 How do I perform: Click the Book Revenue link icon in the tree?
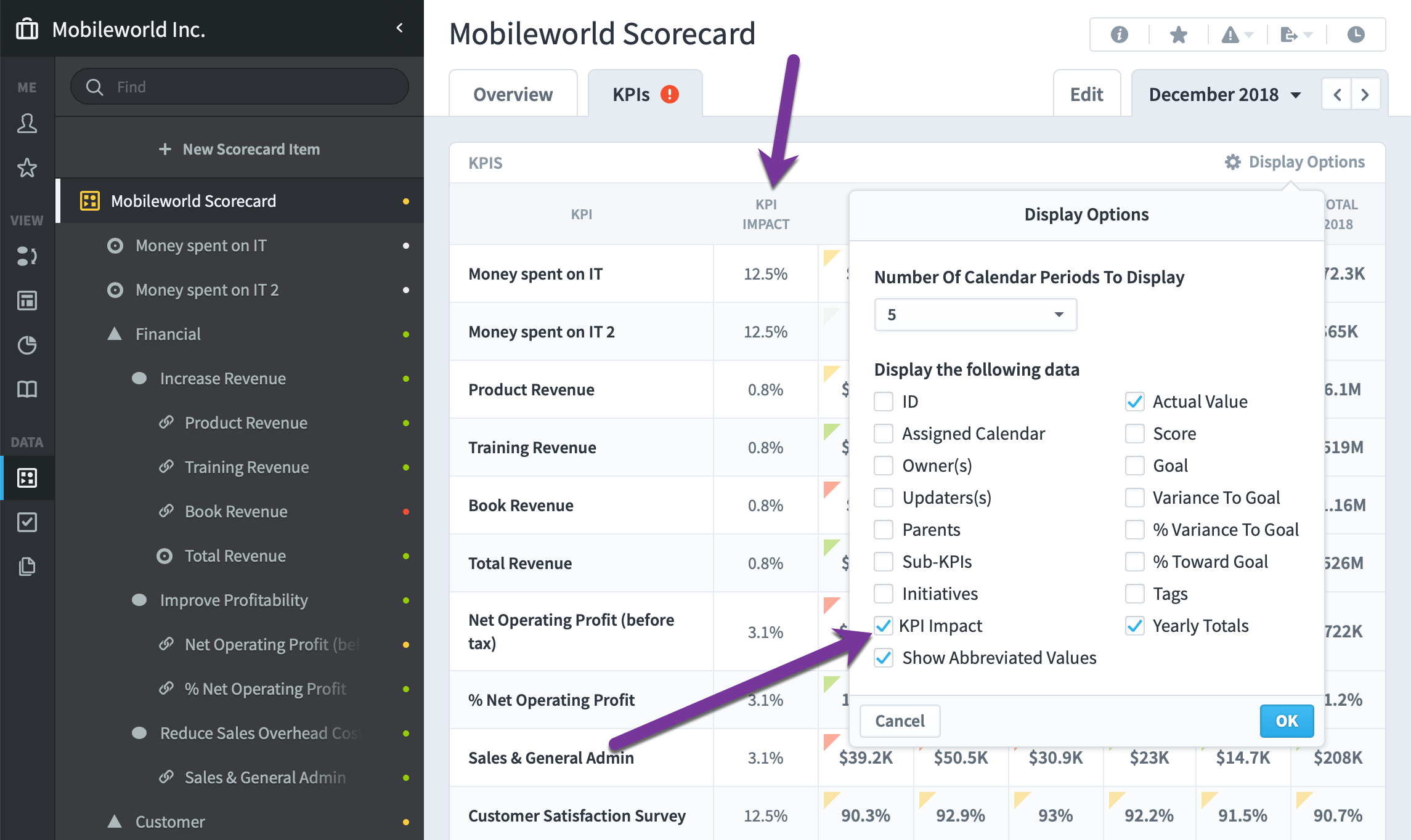point(166,511)
